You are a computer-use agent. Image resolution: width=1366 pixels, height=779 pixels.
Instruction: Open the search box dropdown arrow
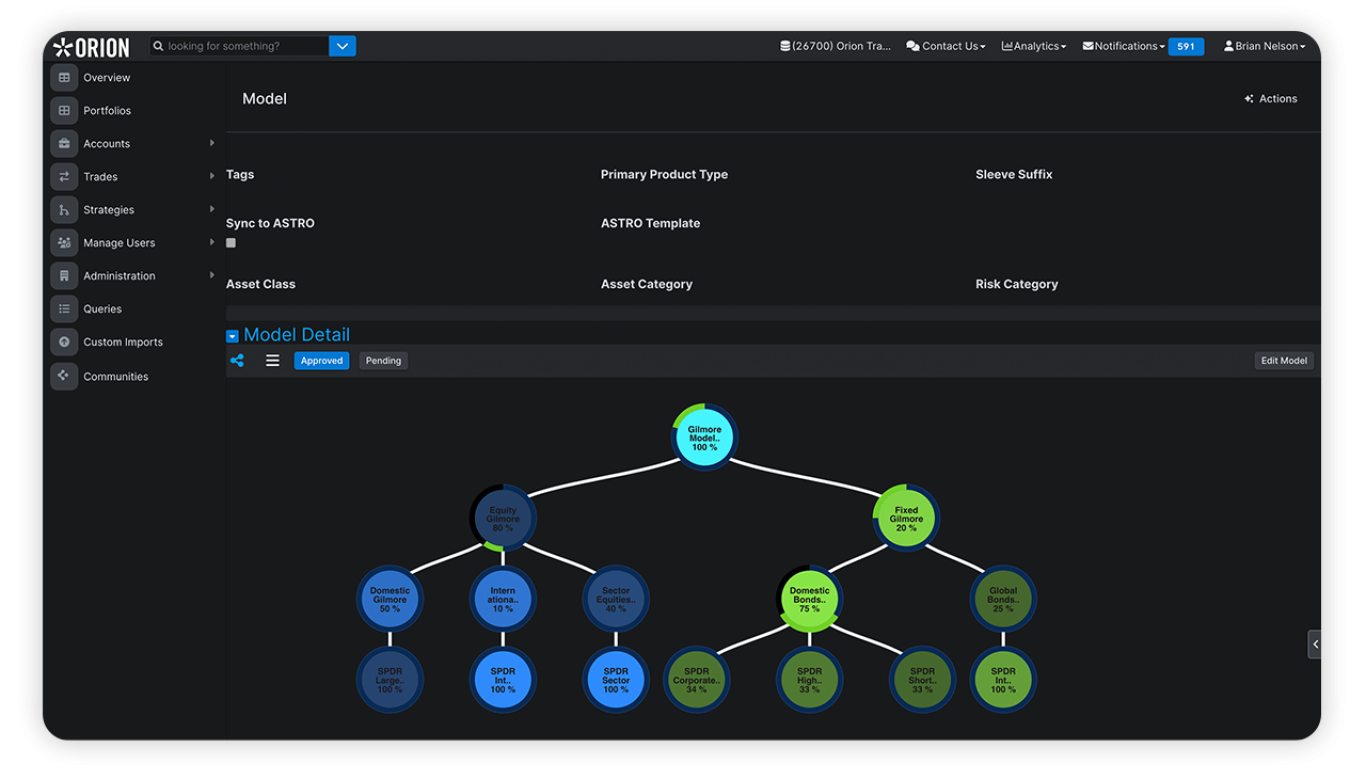[342, 46]
